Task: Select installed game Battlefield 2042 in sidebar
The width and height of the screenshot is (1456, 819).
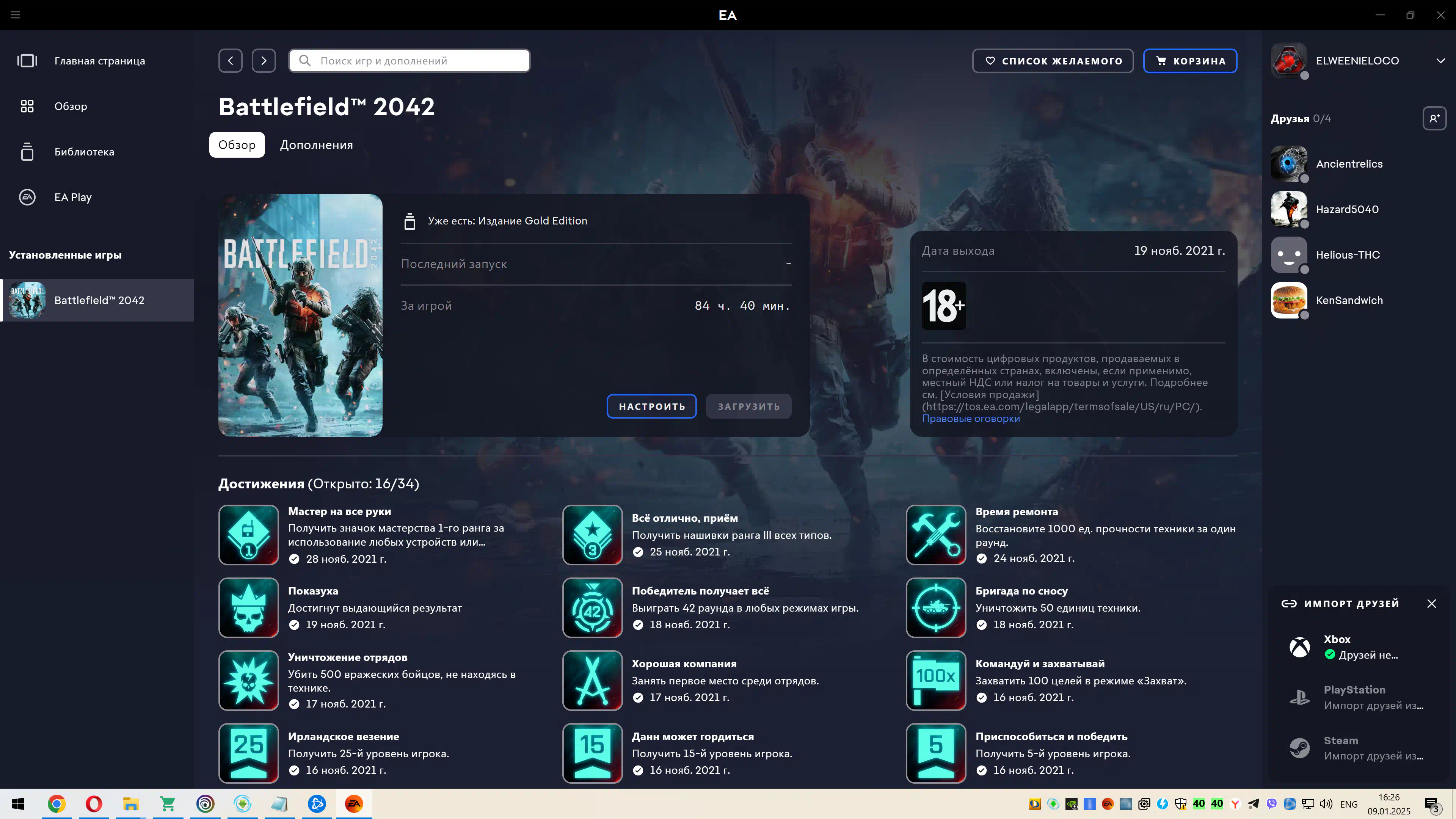Action: [97, 300]
